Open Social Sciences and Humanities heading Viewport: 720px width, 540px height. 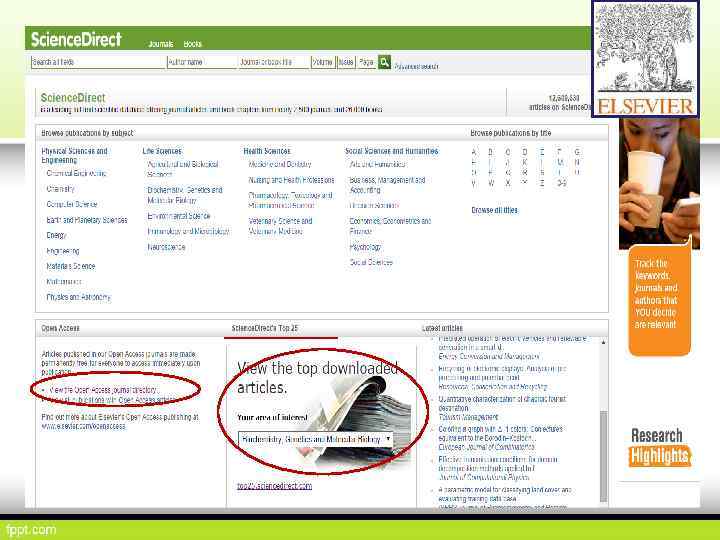(x=392, y=151)
